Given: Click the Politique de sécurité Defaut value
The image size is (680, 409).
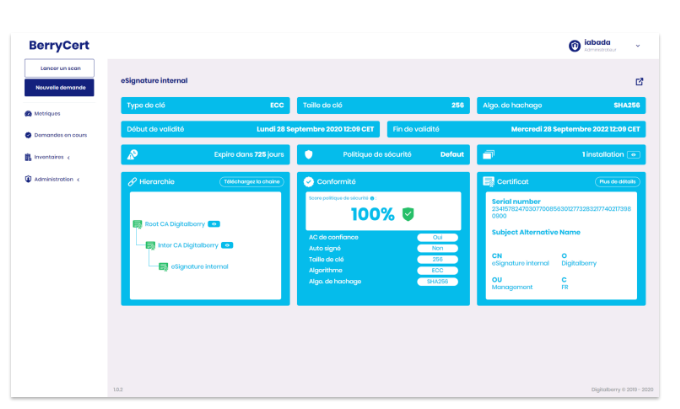Looking at the screenshot, I should coord(452,154).
